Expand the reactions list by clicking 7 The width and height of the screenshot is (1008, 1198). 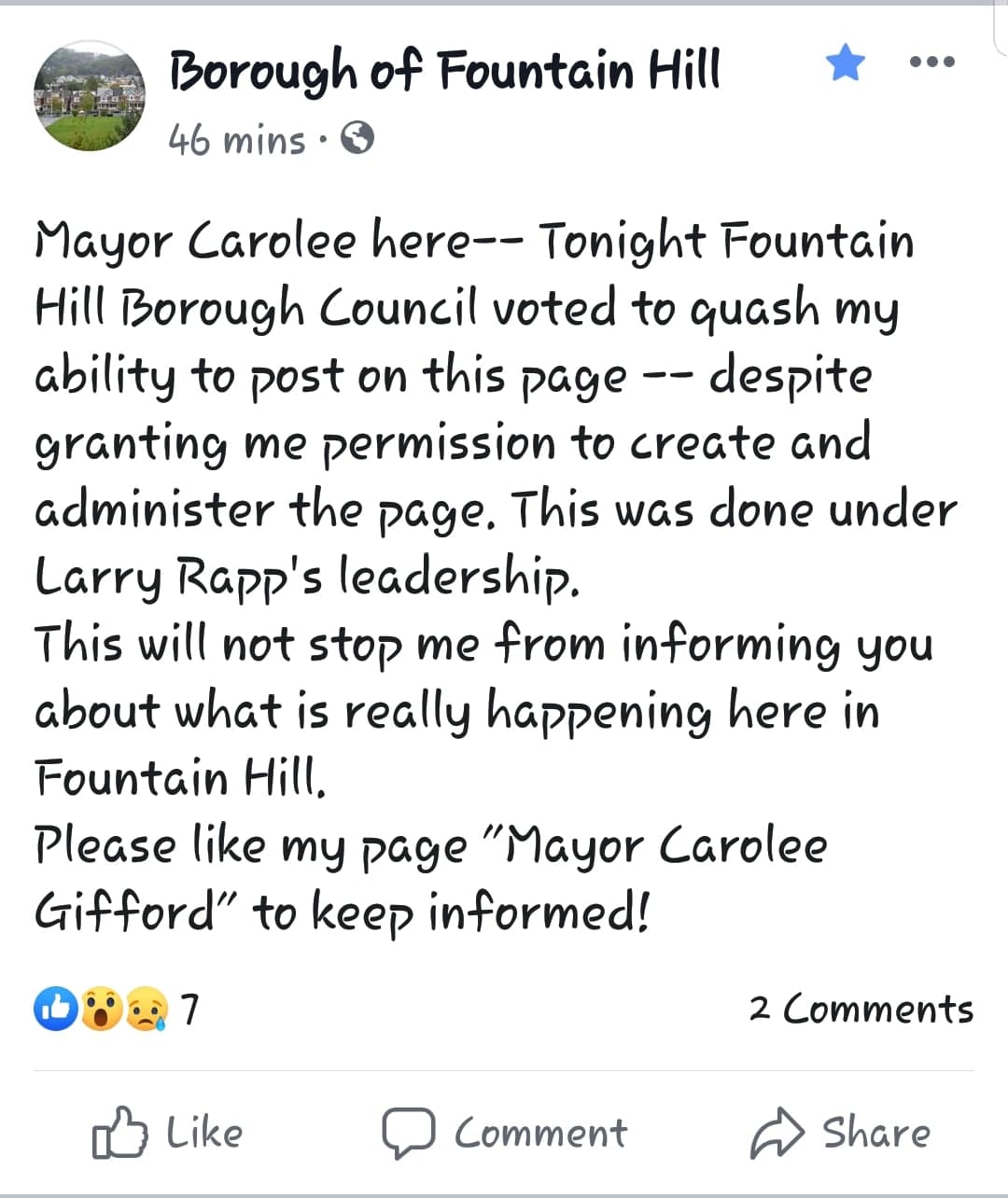(x=191, y=1009)
